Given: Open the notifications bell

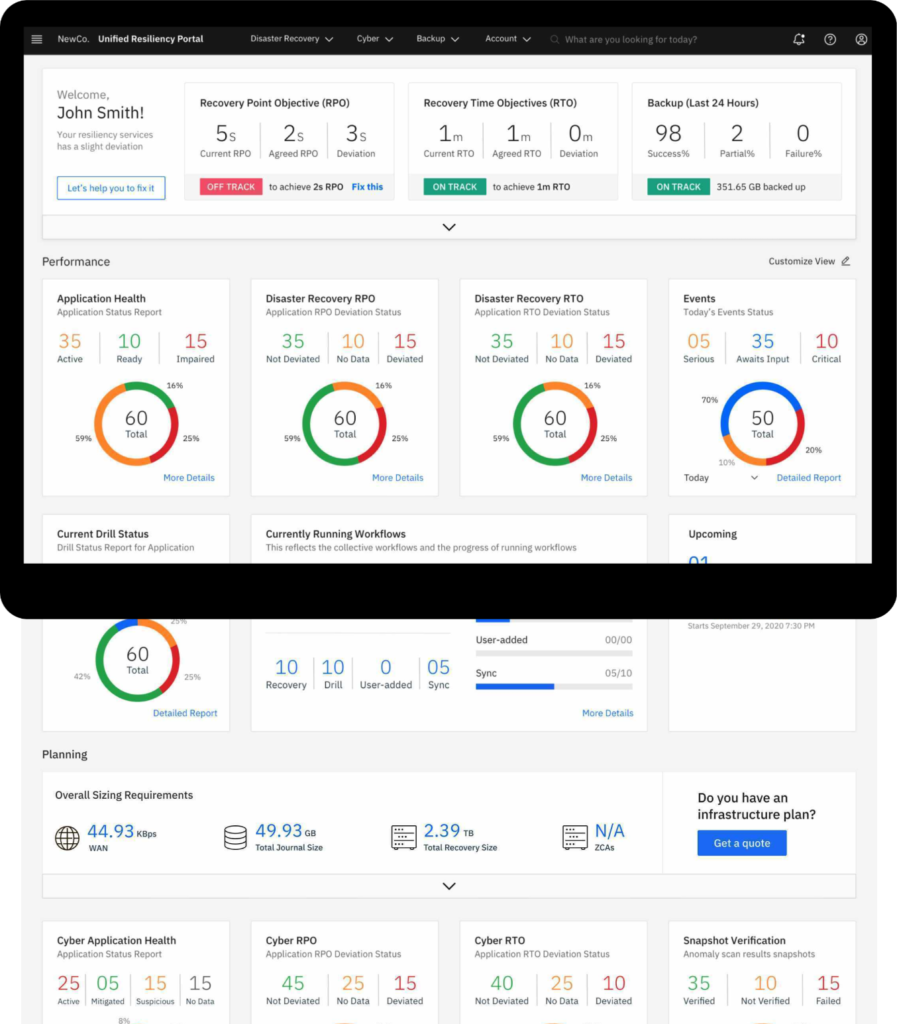Looking at the screenshot, I should click(798, 39).
